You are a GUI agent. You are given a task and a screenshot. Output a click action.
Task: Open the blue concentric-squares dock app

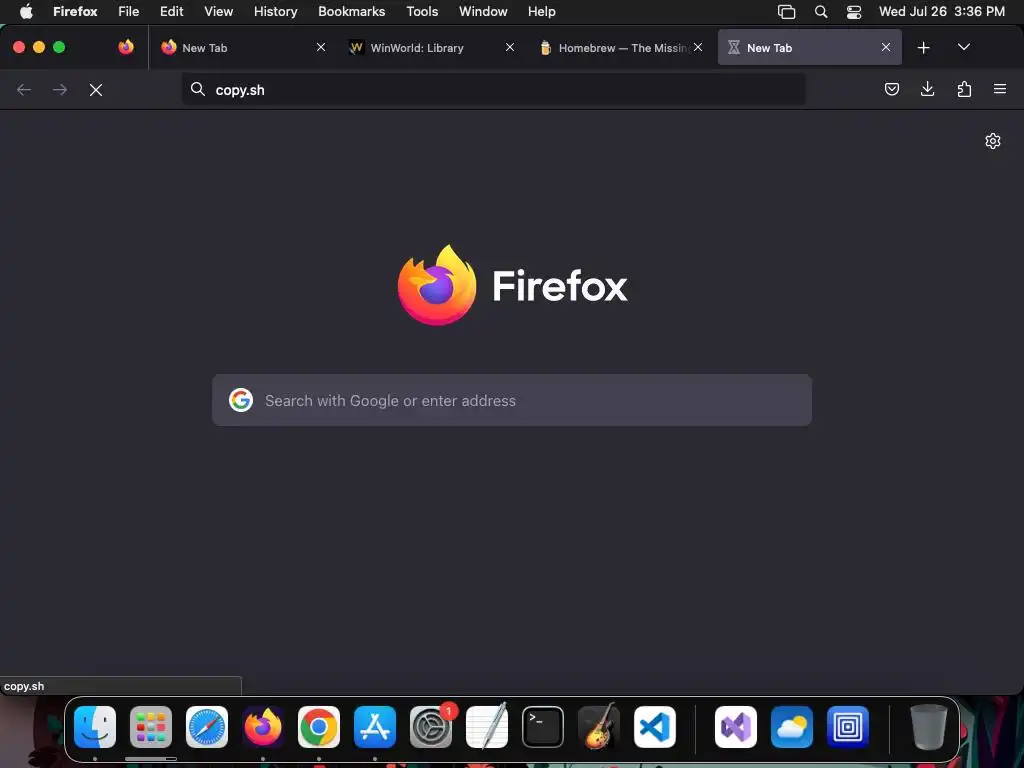coord(848,727)
